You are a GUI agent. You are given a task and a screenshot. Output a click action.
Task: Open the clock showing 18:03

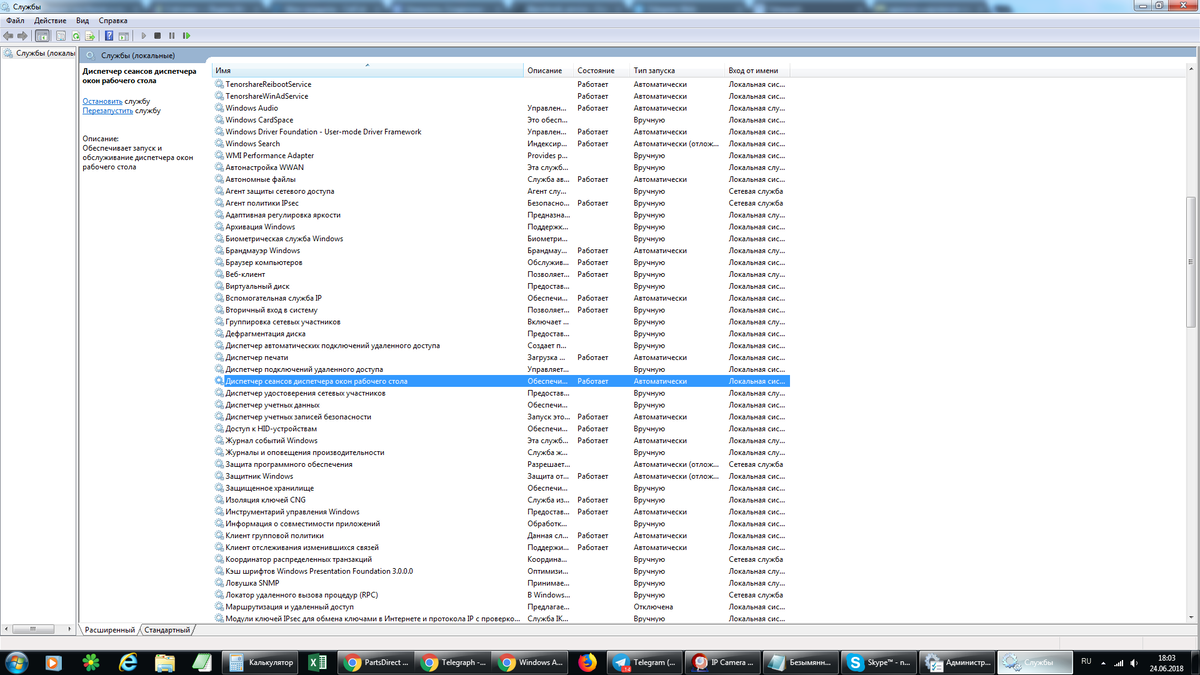point(1167,662)
